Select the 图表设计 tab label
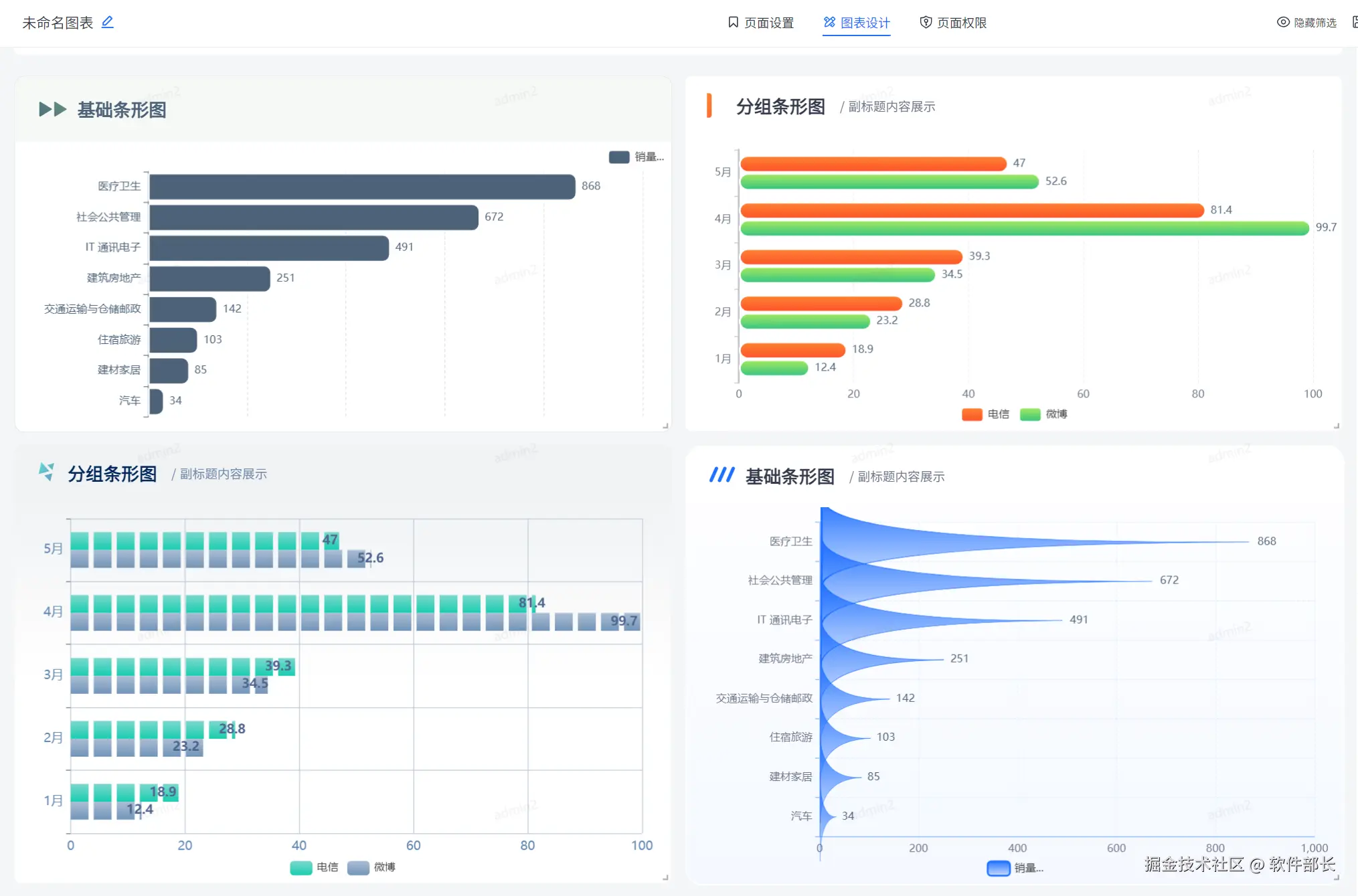1358x896 pixels. (865, 23)
